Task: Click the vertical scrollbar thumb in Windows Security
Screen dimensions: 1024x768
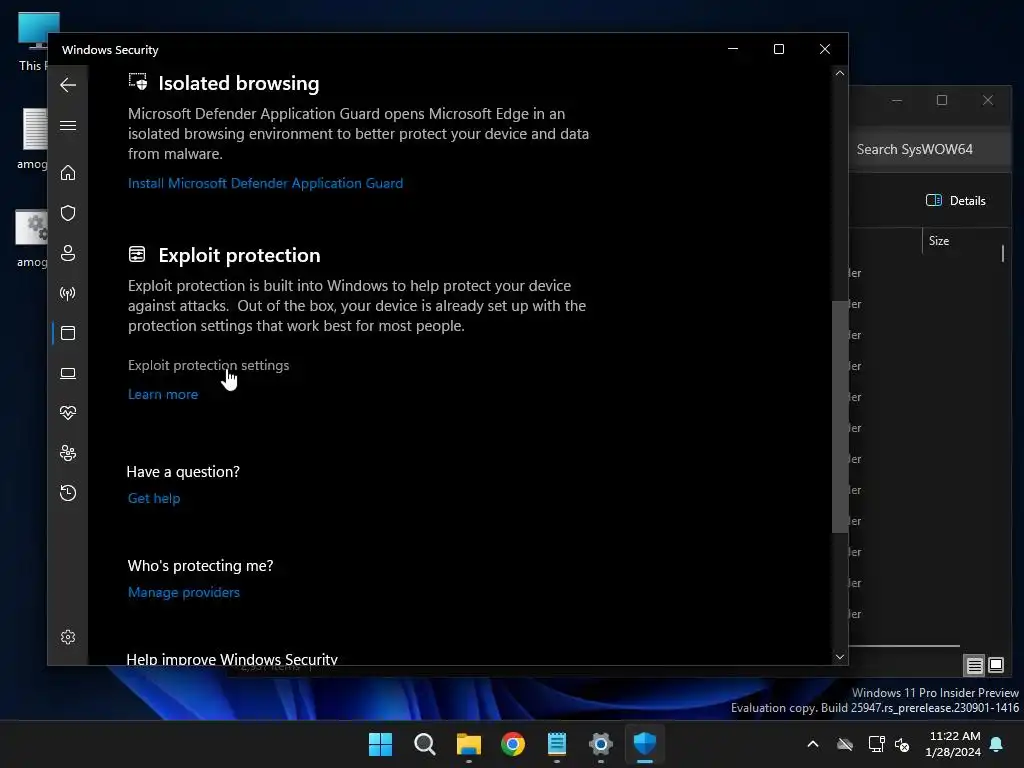Action: [x=840, y=417]
